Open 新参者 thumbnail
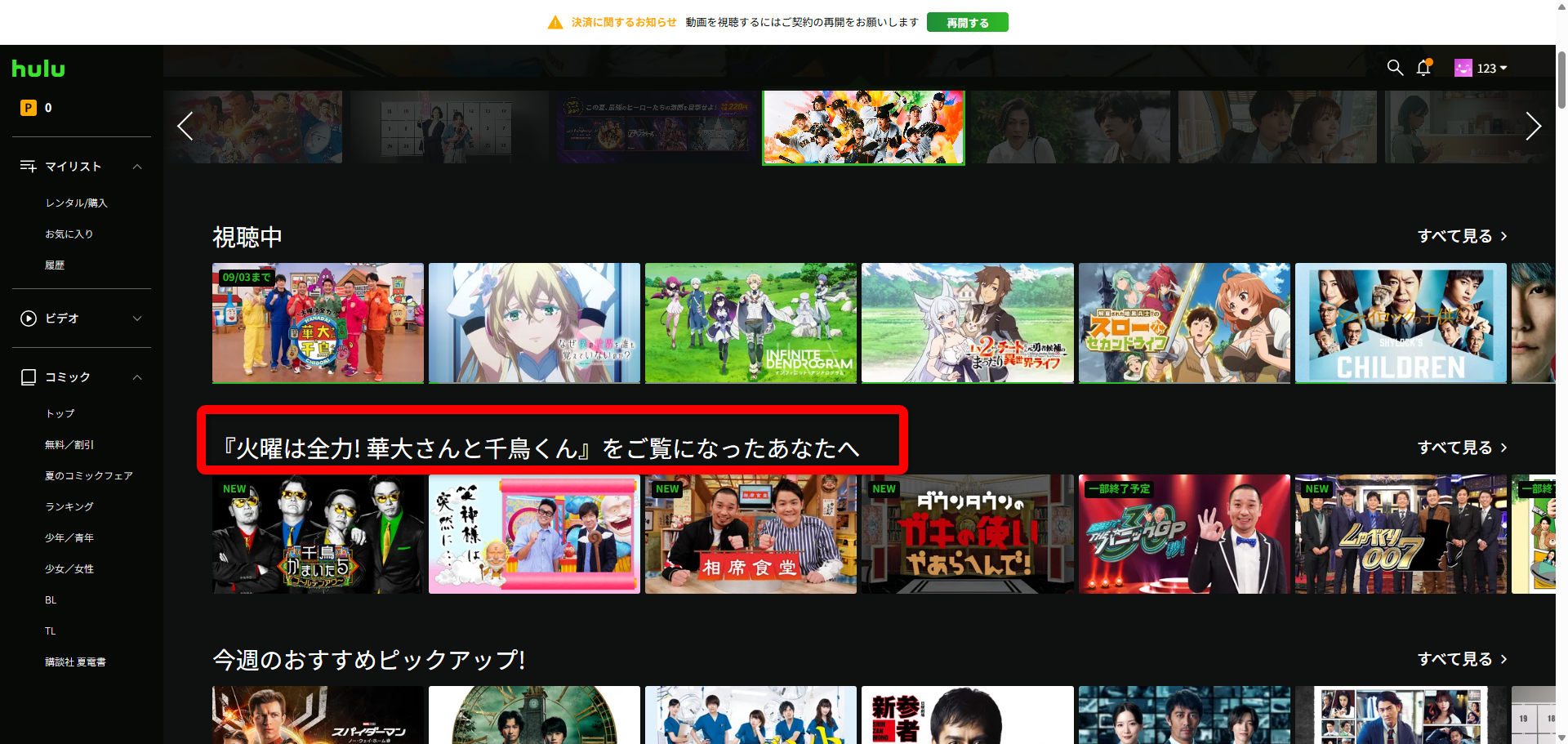 (968, 715)
